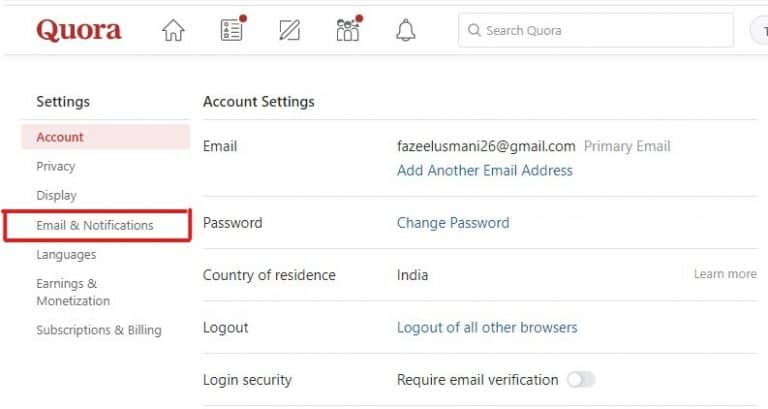Toggle Require email verification switch
Image resolution: width=768 pixels, height=409 pixels.
pyautogui.click(x=580, y=380)
